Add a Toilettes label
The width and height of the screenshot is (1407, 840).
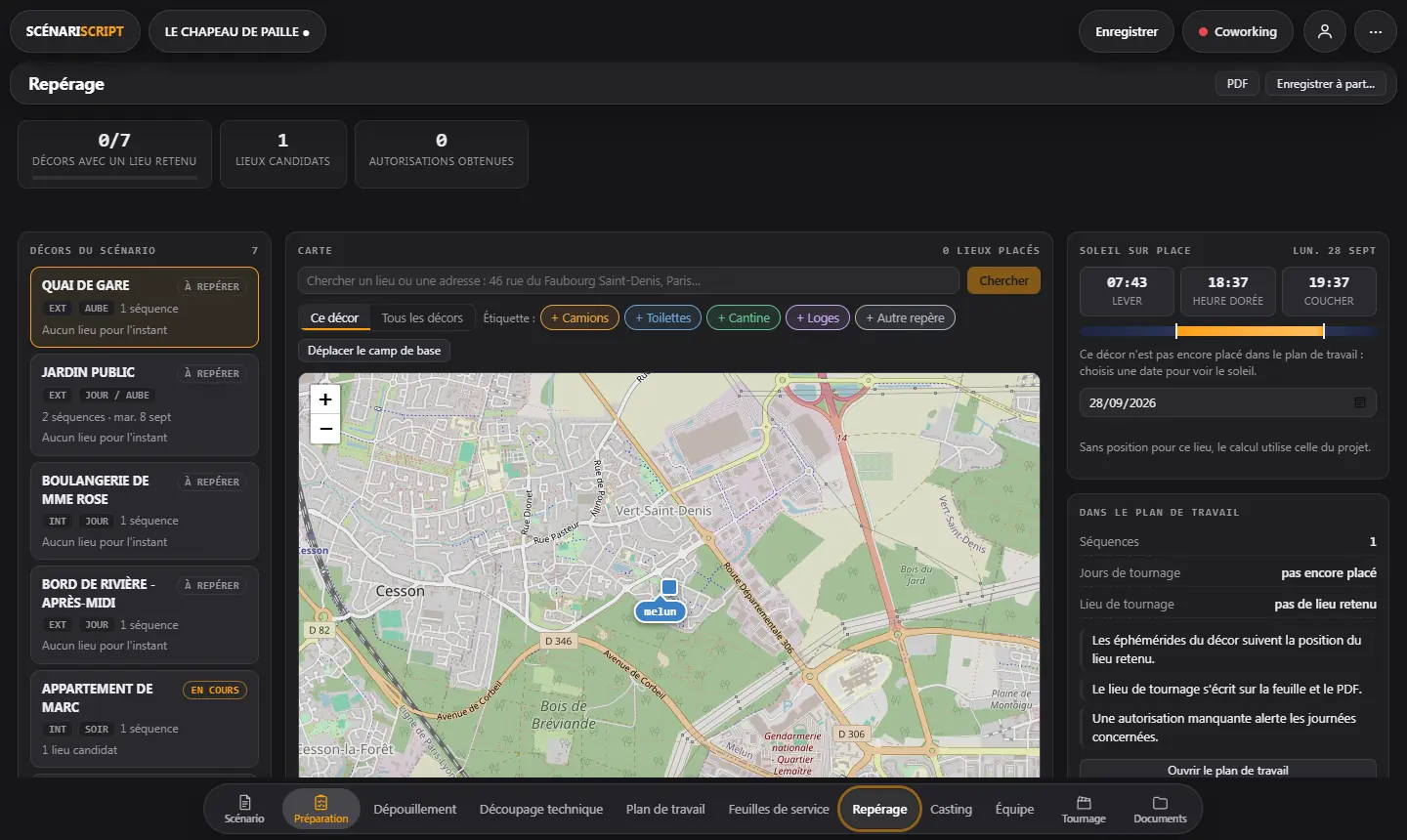point(662,317)
